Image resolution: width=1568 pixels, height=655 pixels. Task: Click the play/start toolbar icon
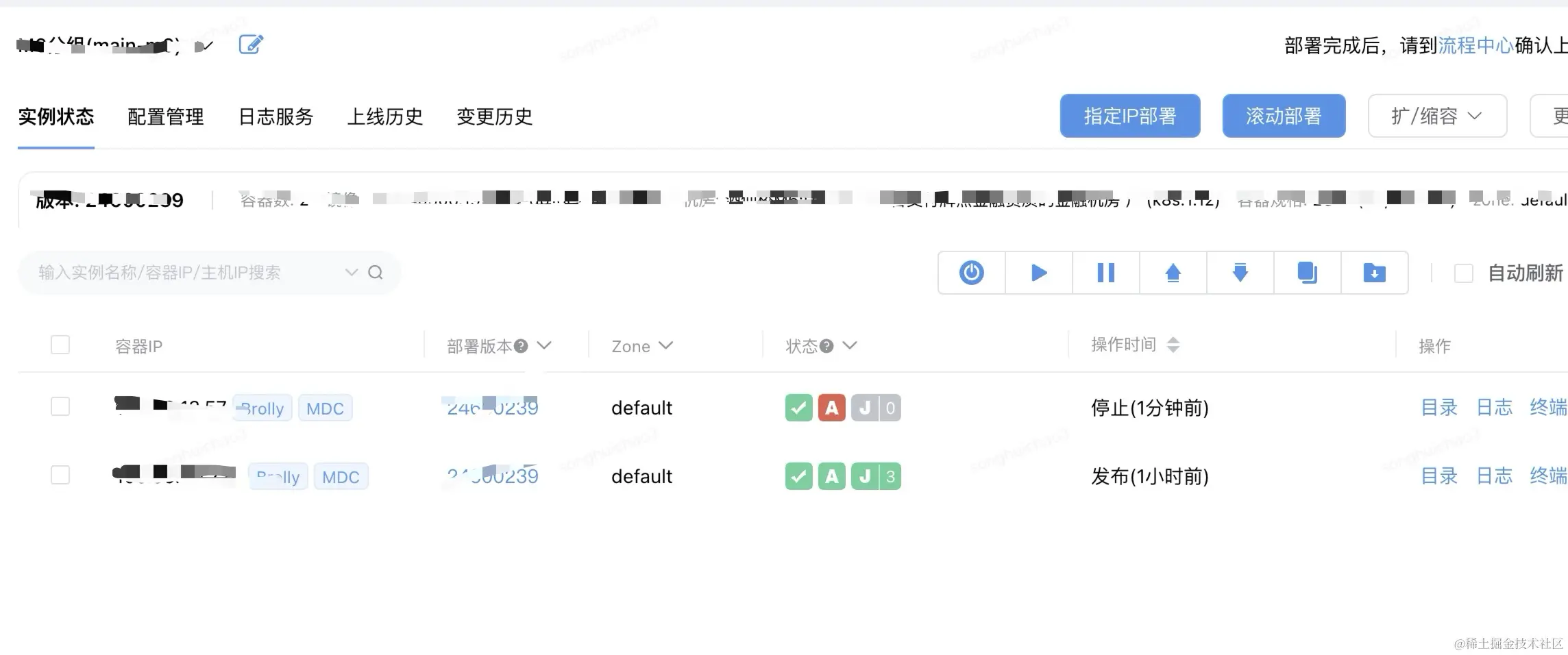tap(1039, 273)
